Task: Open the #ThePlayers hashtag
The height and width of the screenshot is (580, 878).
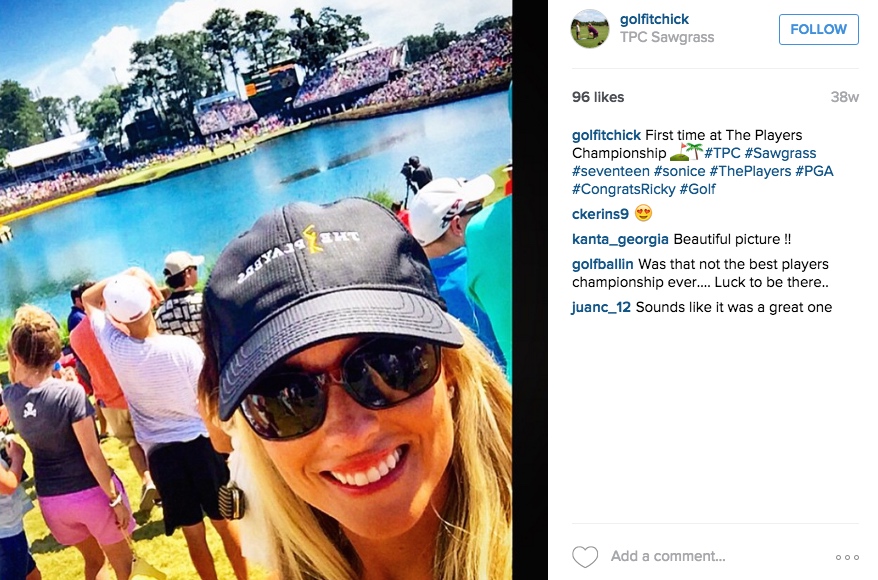Action: (x=750, y=171)
